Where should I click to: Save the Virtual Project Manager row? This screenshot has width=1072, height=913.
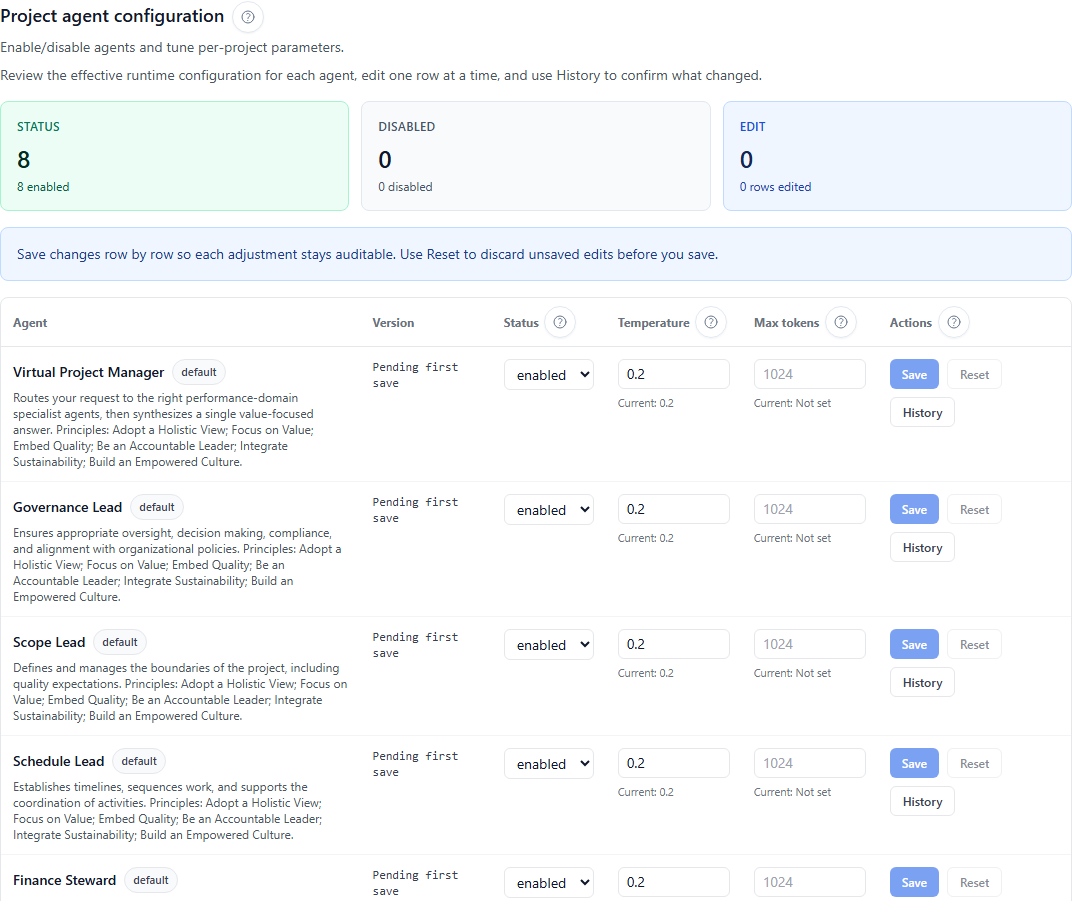coord(914,374)
